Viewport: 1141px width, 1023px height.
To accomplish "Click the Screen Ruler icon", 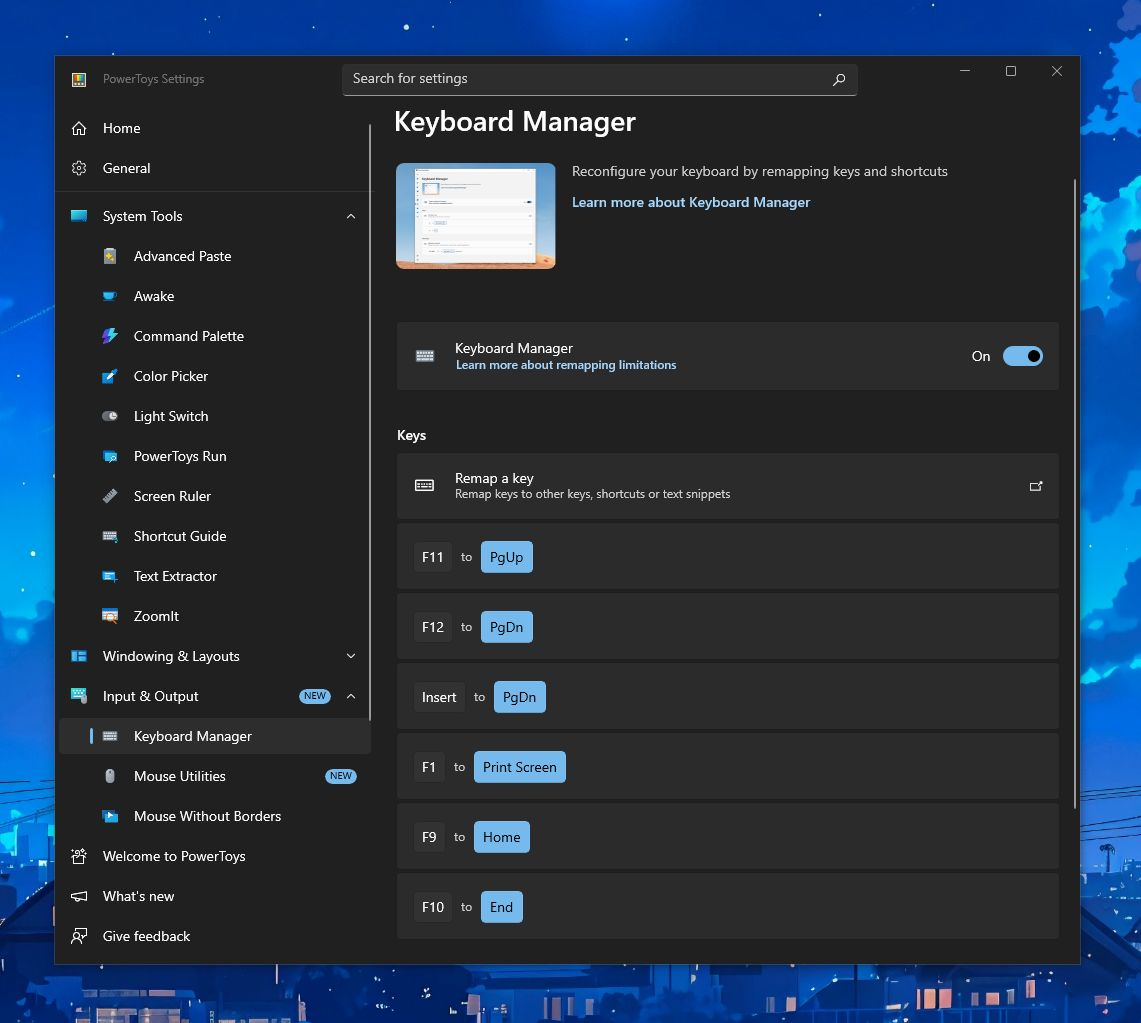I will tap(110, 496).
